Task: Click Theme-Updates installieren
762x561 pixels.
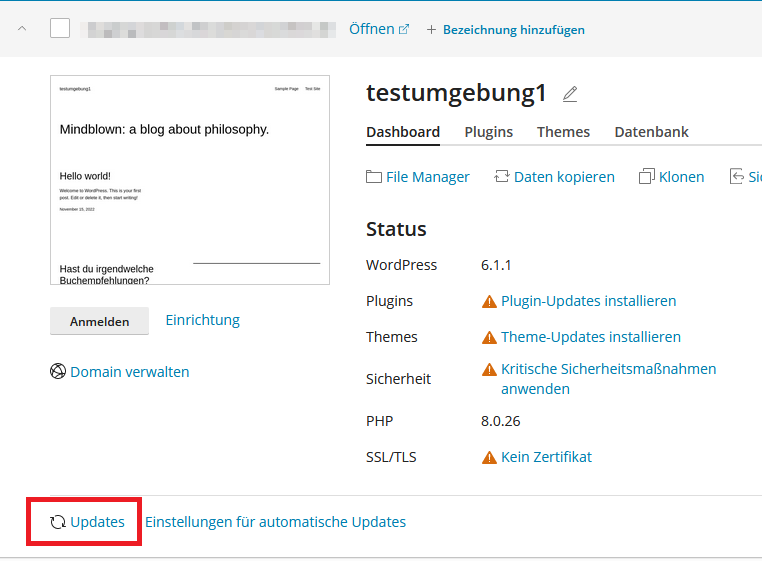Action: click(591, 337)
